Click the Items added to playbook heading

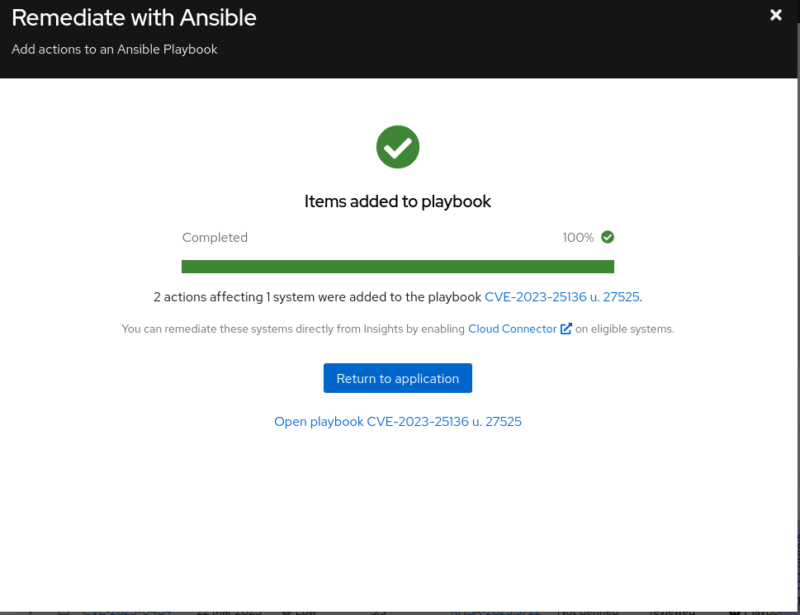pos(398,201)
